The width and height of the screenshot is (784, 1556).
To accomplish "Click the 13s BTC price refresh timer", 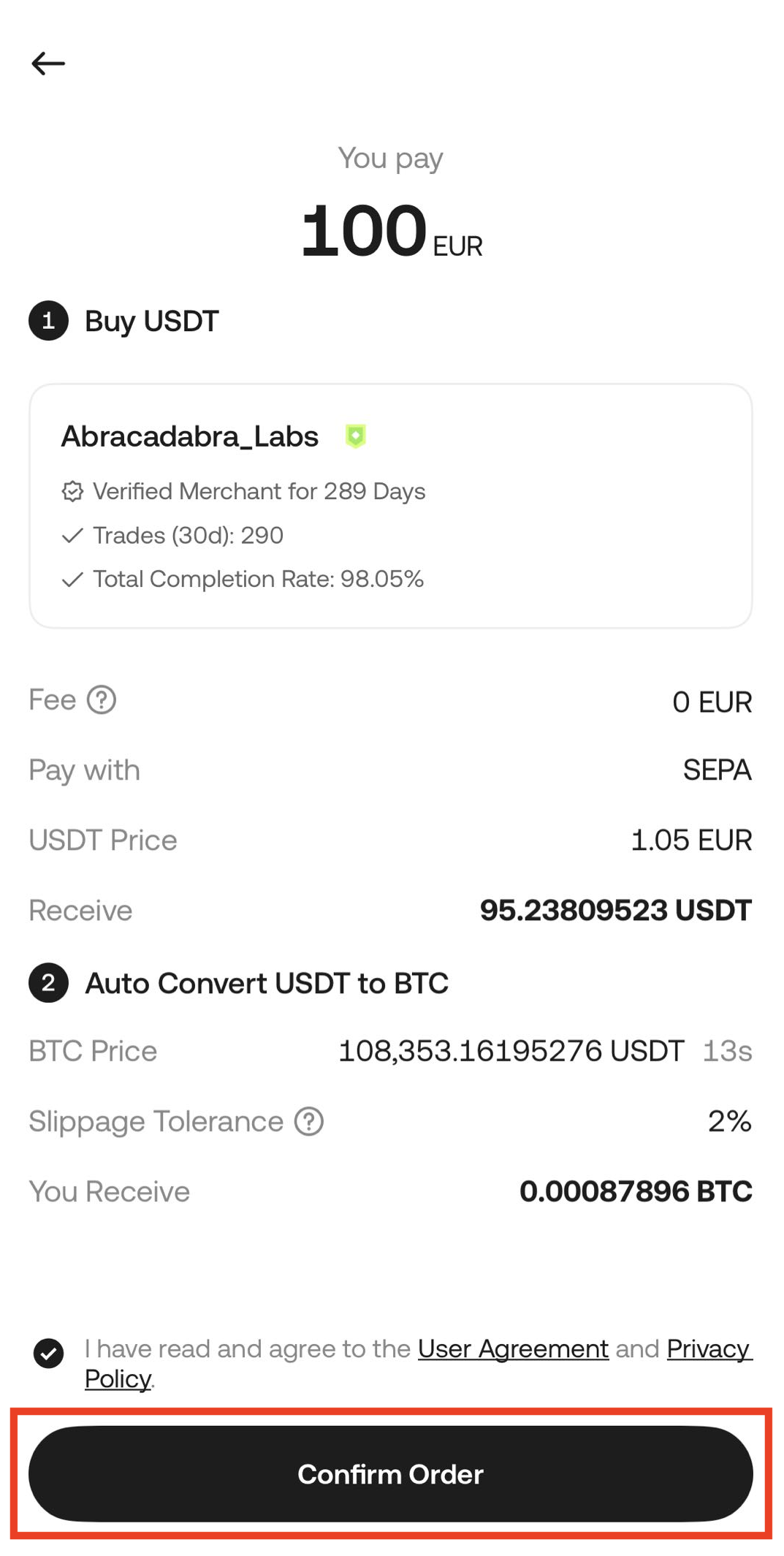I will coord(727,1051).
